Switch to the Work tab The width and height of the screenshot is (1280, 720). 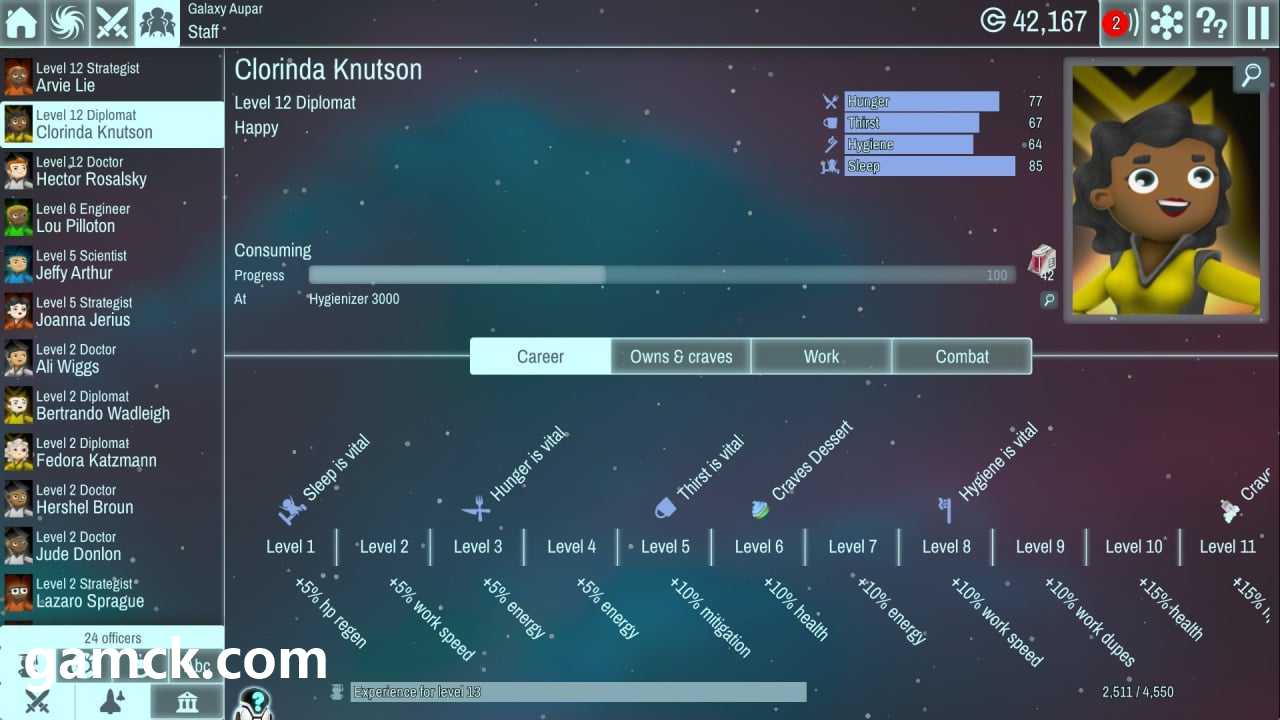tap(821, 356)
